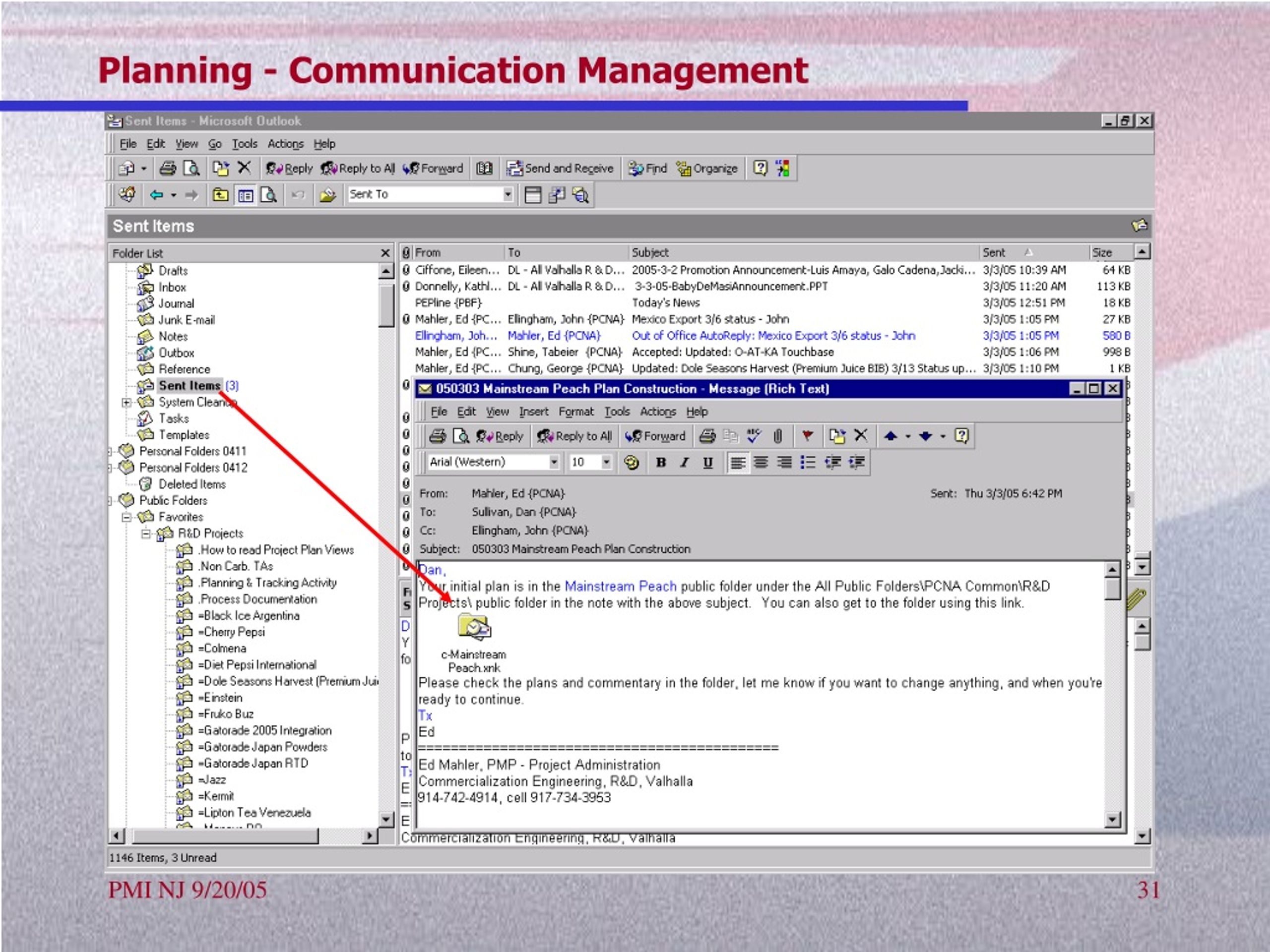Open the Sent To current view dropdown
Screen dimensions: 1270x952
[x=508, y=194]
